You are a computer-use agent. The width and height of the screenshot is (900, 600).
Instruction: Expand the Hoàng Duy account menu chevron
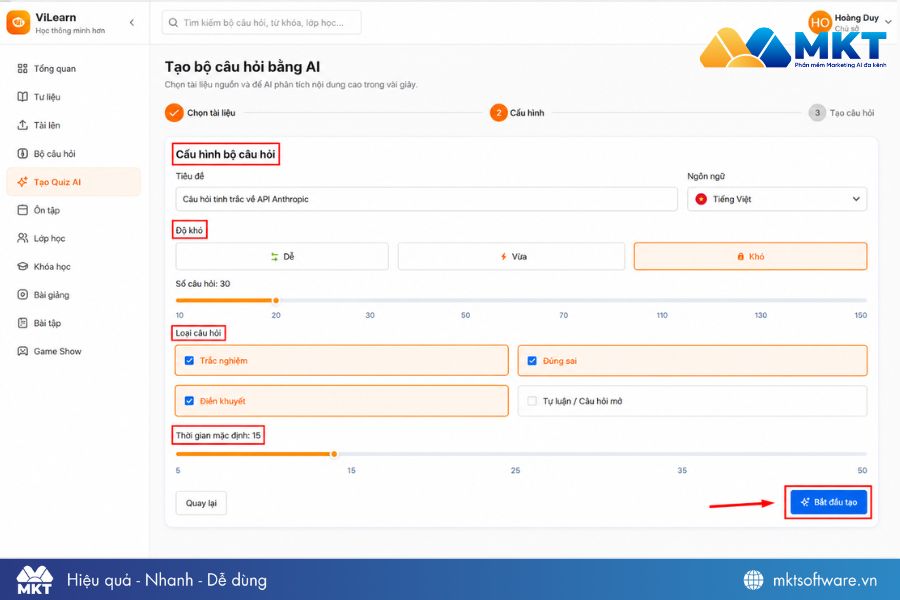point(888,22)
